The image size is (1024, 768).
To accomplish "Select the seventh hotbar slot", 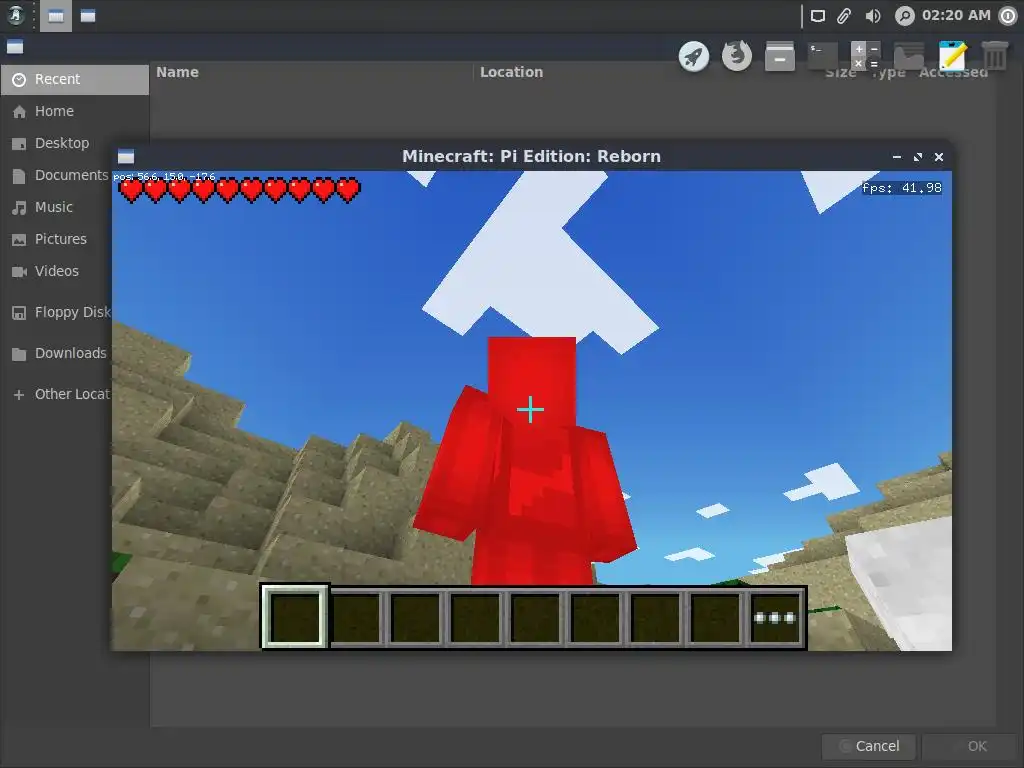I will coord(656,618).
